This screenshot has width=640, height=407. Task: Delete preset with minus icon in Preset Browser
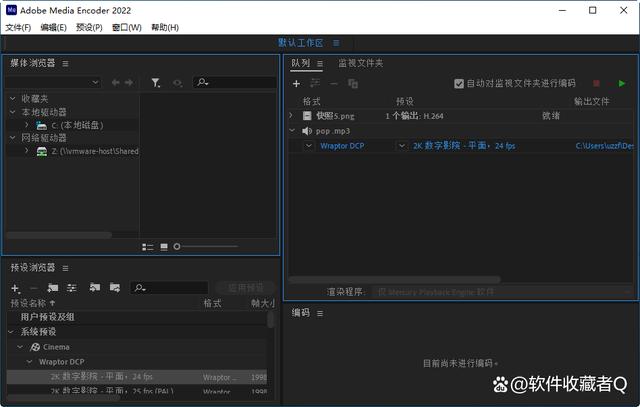34,289
